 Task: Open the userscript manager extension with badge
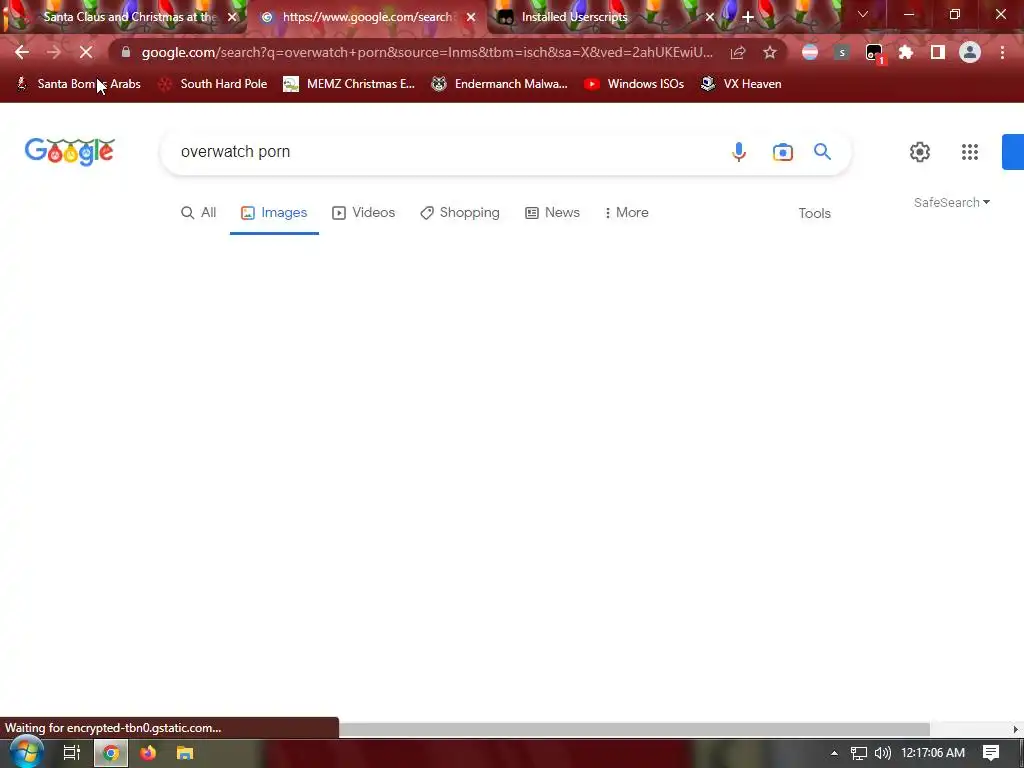(874, 54)
